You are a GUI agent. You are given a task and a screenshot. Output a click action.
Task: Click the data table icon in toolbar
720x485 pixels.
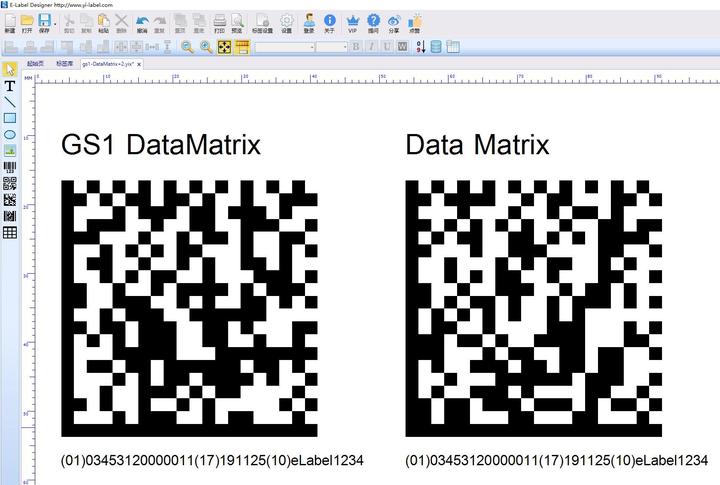(x=453, y=47)
